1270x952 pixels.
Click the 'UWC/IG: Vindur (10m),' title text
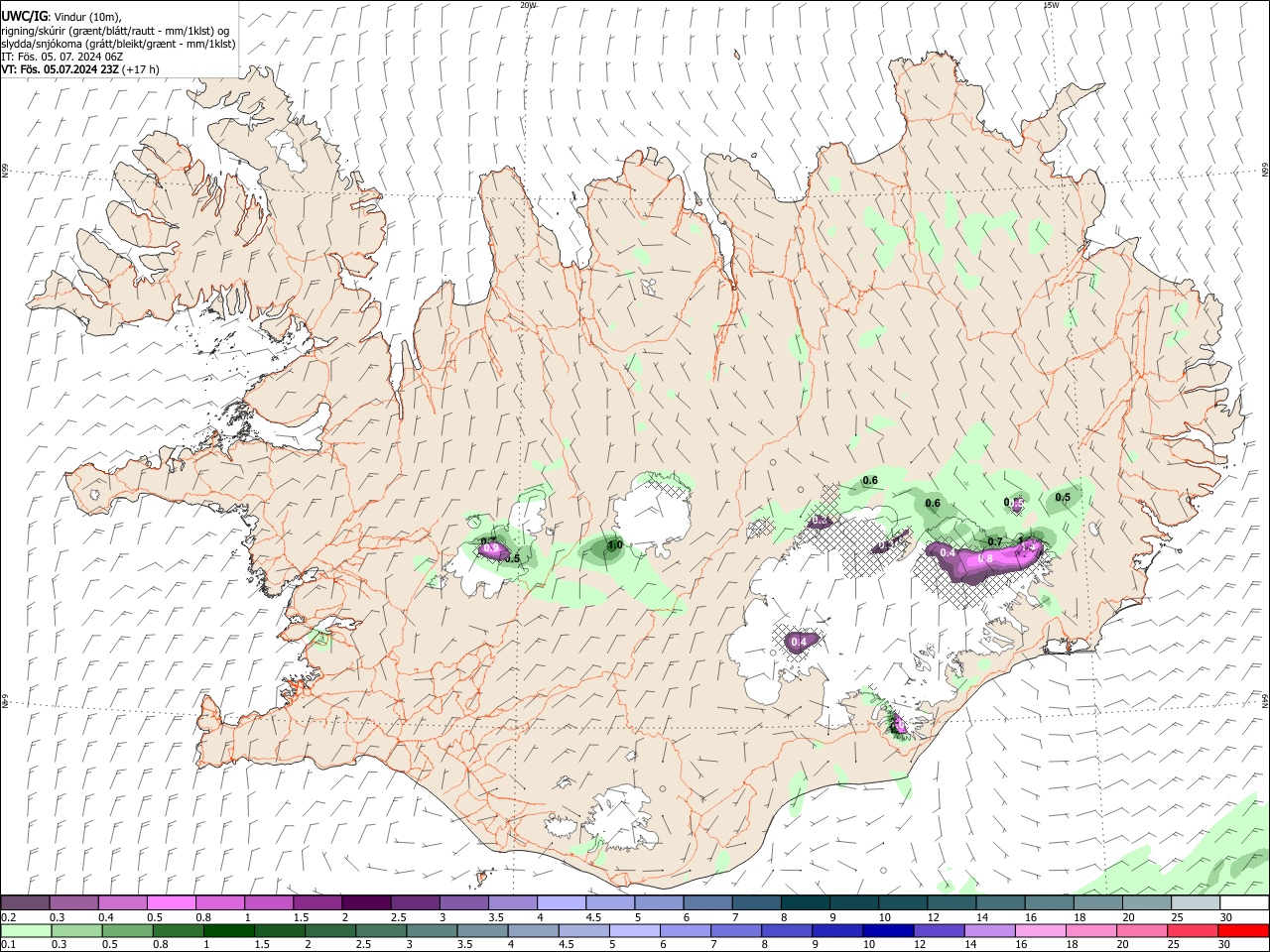(62, 17)
